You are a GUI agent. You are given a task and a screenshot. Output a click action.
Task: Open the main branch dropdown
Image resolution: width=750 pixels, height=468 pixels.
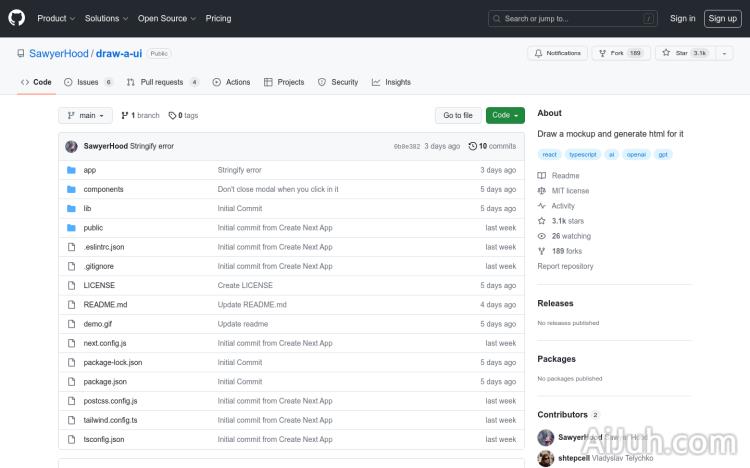86,115
